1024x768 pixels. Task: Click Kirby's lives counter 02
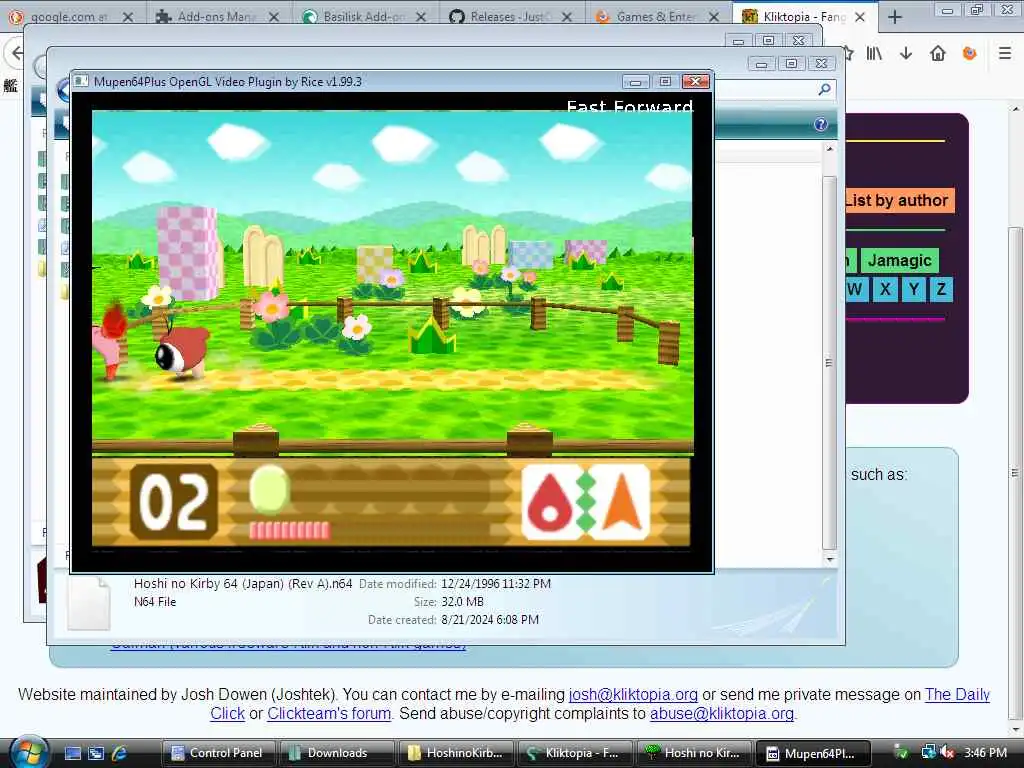click(174, 502)
